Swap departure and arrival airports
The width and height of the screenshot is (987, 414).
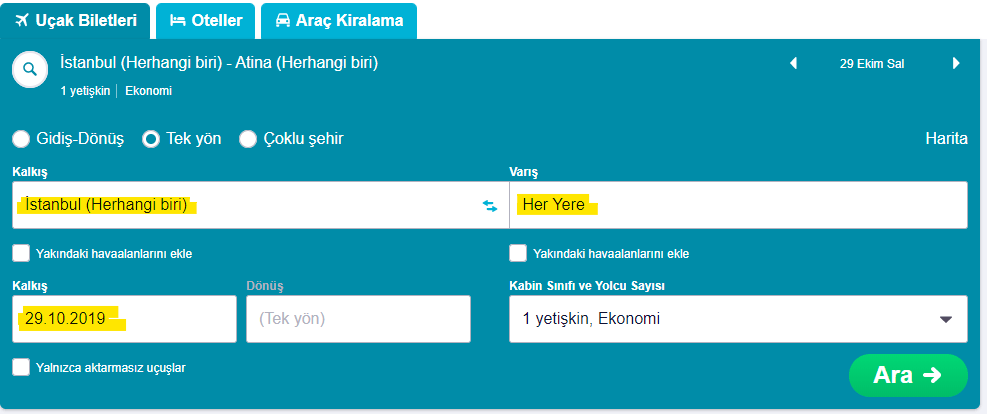[490, 205]
